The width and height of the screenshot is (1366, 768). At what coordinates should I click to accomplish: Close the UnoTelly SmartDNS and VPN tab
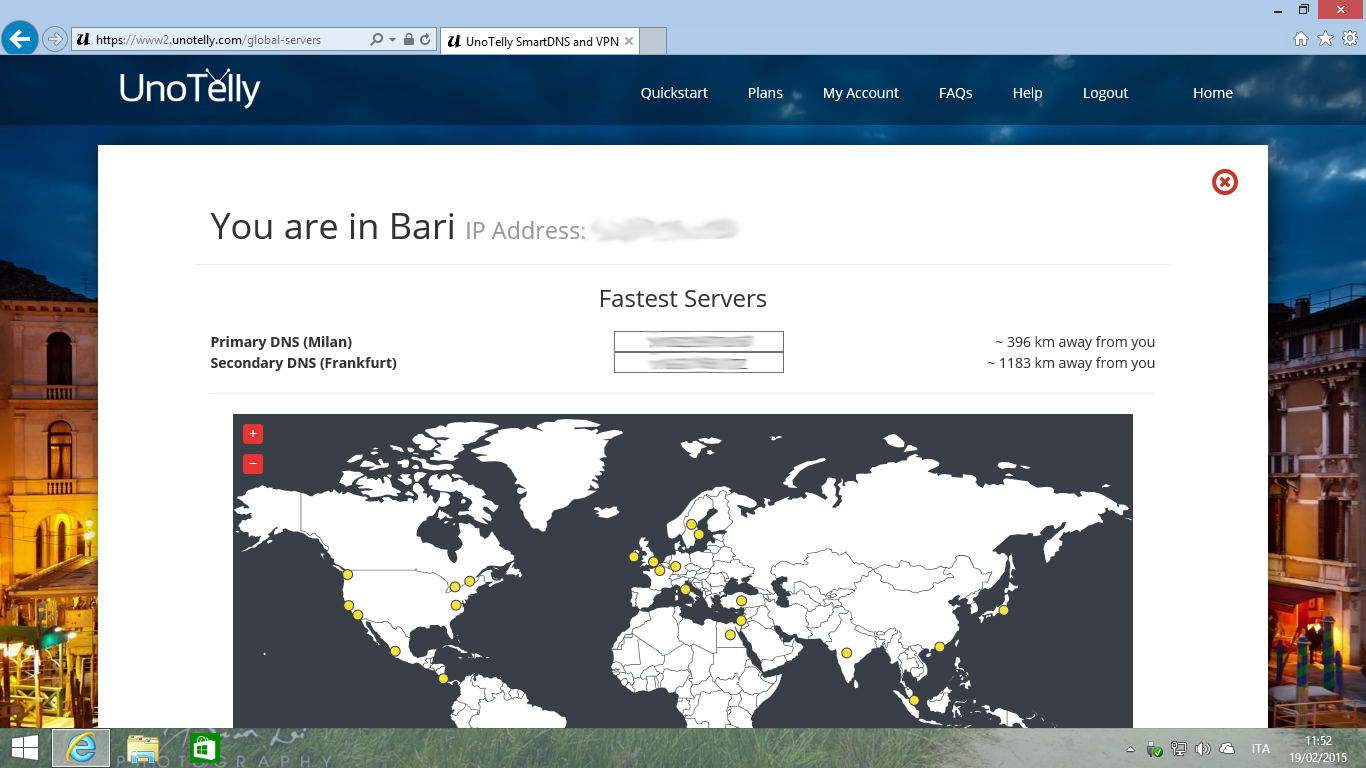[x=628, y=41]
